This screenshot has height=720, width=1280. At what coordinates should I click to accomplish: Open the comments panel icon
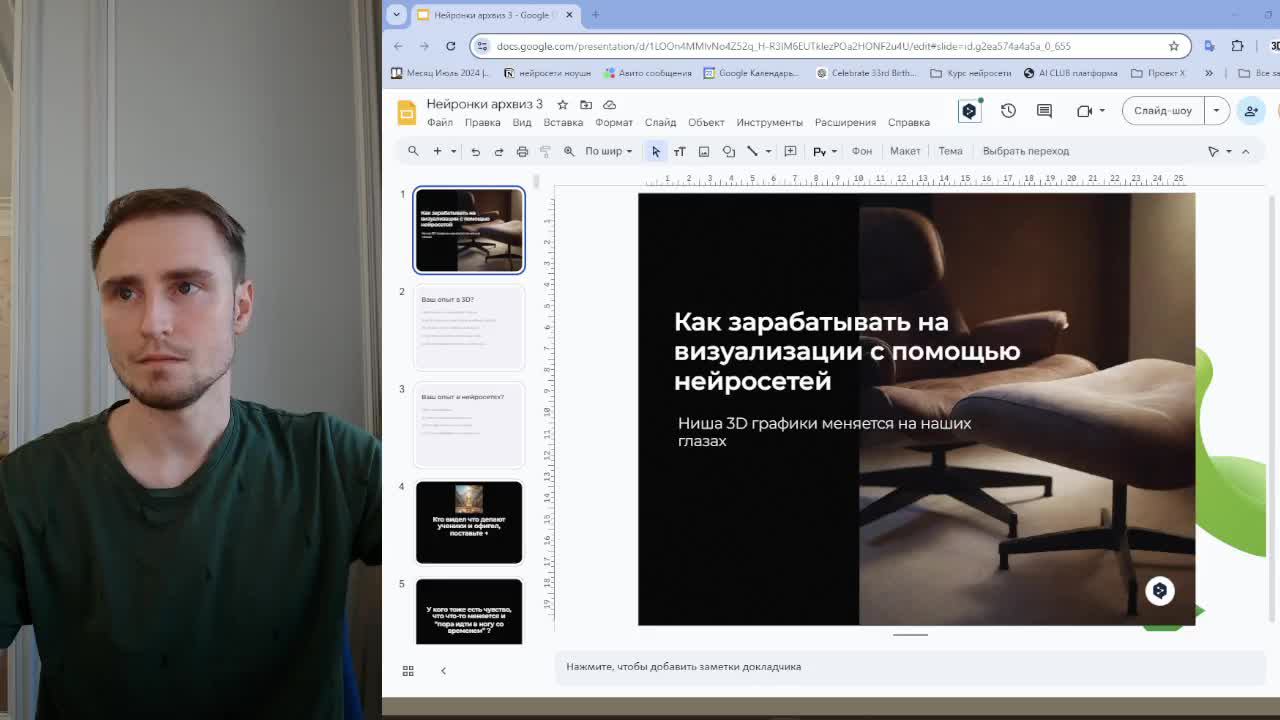[1044, 111]
